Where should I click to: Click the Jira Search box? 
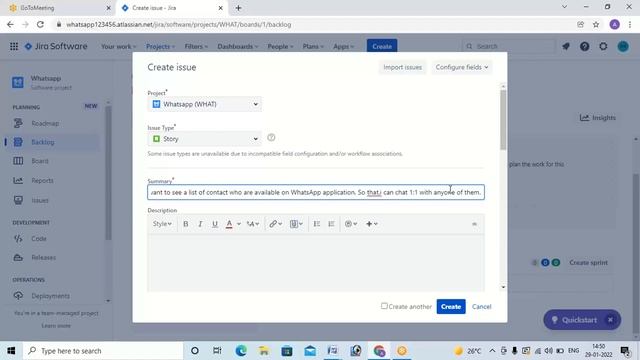point(509,47)
